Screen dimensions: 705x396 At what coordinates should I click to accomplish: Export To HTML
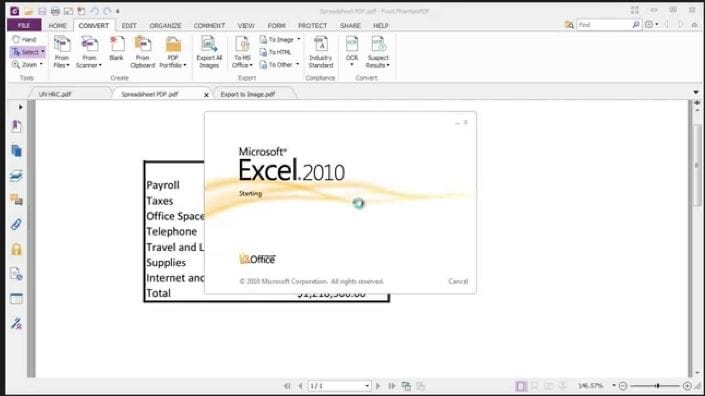tap(276, 52)
